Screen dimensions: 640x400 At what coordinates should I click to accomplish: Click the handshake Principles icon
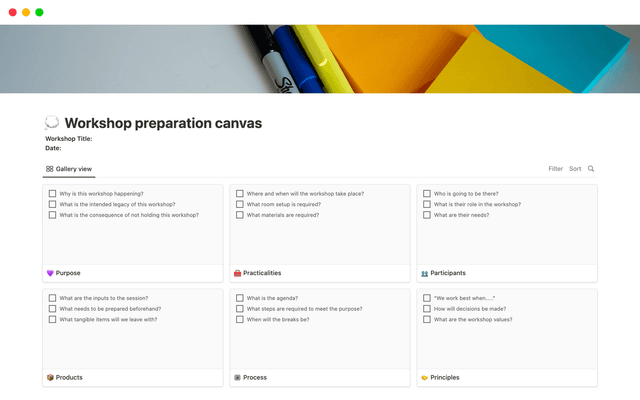coord(425,377)
